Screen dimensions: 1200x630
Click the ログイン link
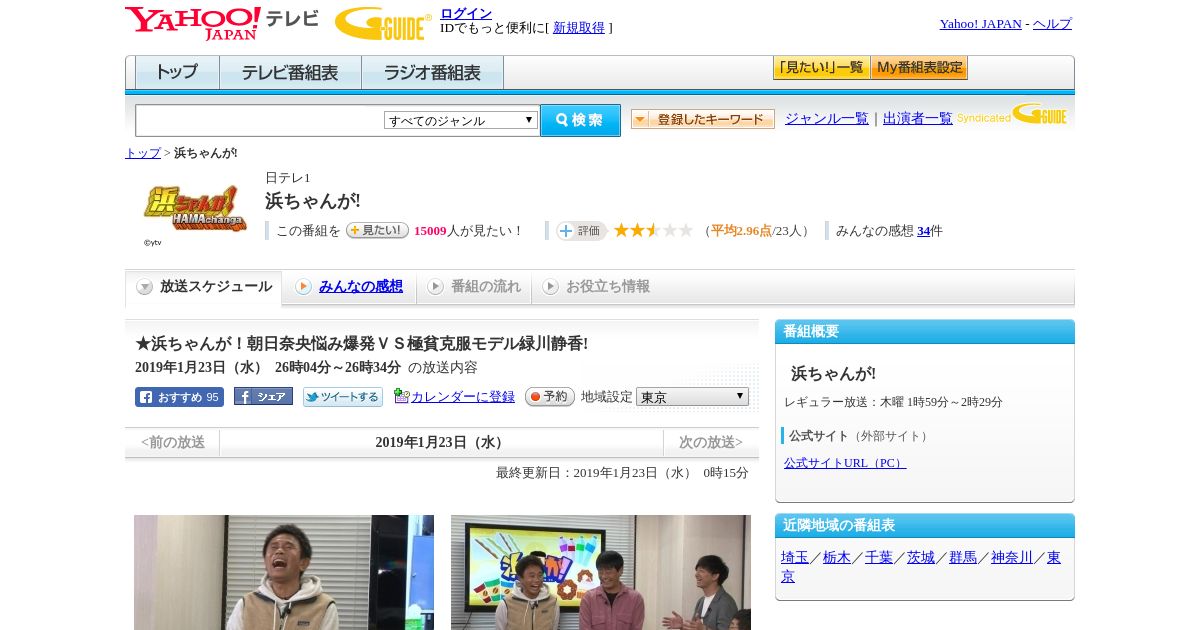[466, 13]
